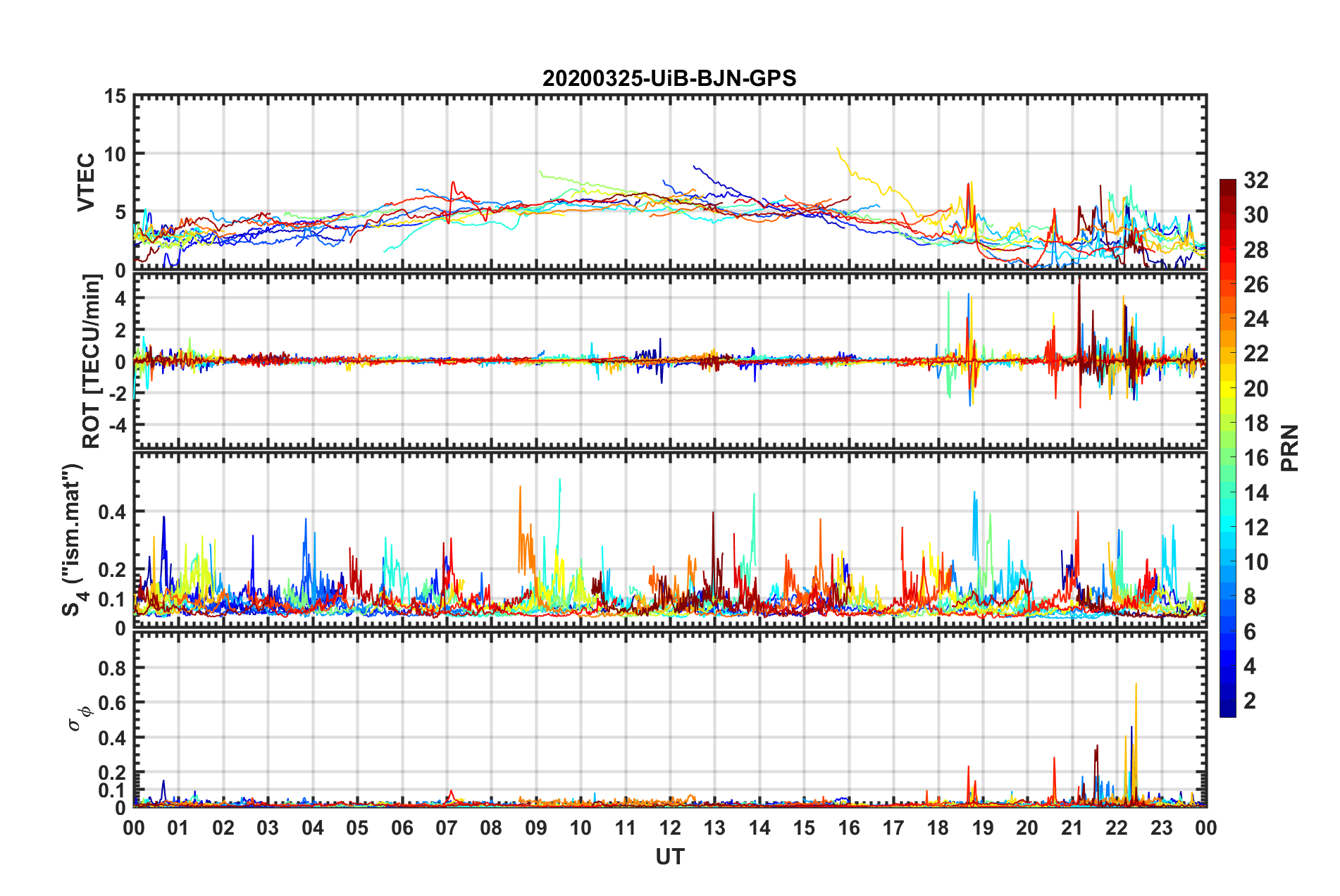
Task: Click hour label 01 on the UT axis
Action: pos(178,828)
